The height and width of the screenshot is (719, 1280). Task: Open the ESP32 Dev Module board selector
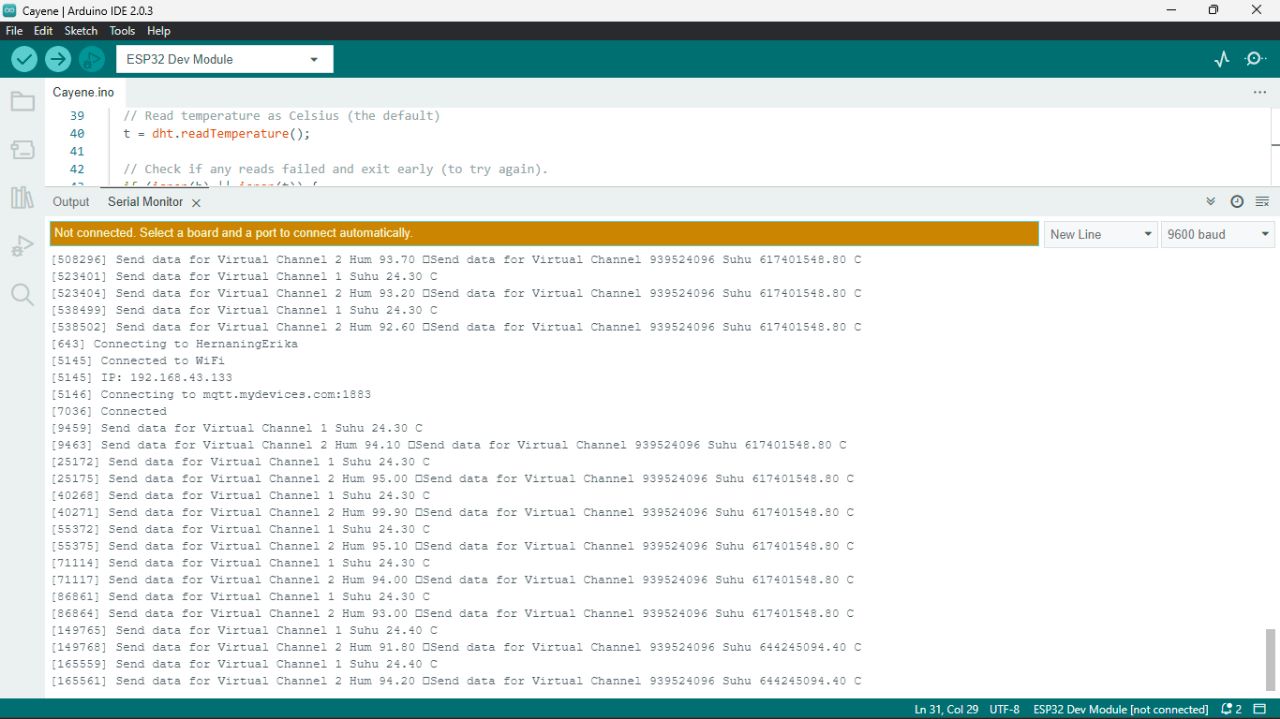coord(225,59)
